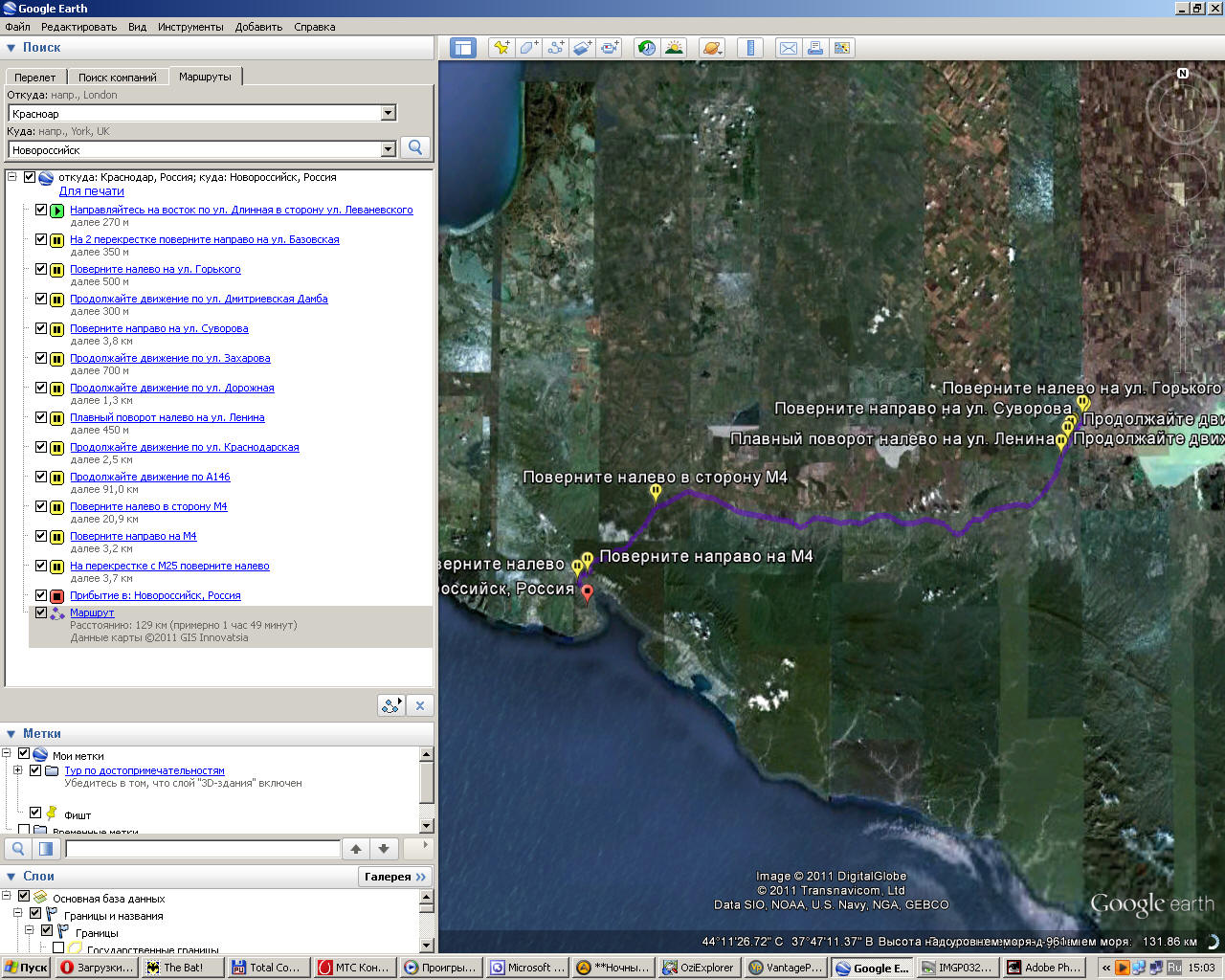The image size is (1225, 980).
Task: Click the print toolbar icon
Action: (x=815, y=48)
